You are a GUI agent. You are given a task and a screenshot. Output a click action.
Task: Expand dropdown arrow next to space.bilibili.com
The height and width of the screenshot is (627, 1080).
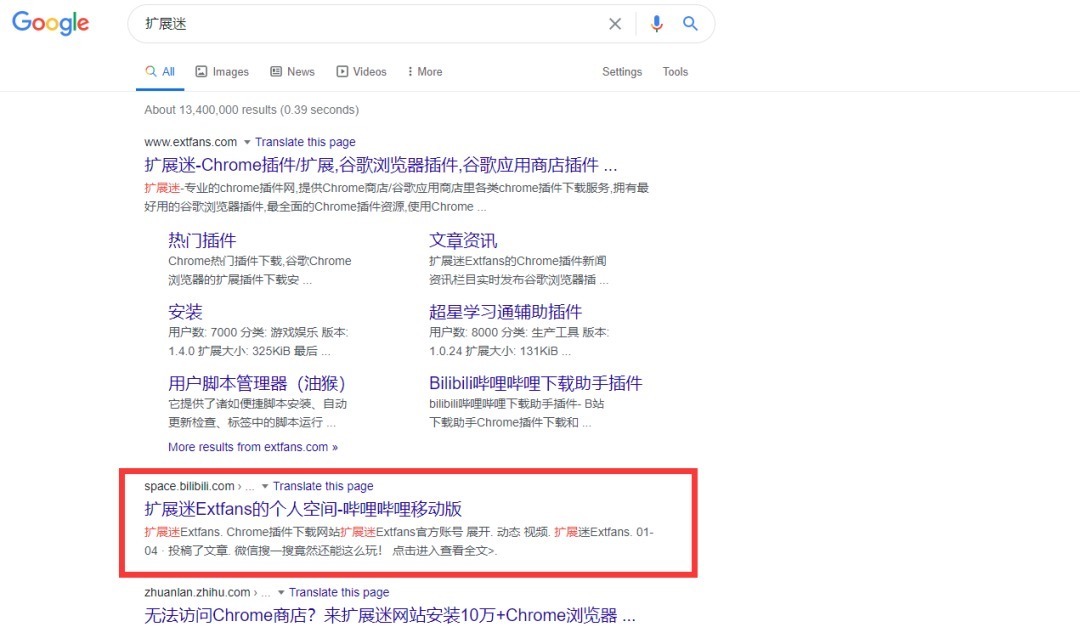(265, 487)
